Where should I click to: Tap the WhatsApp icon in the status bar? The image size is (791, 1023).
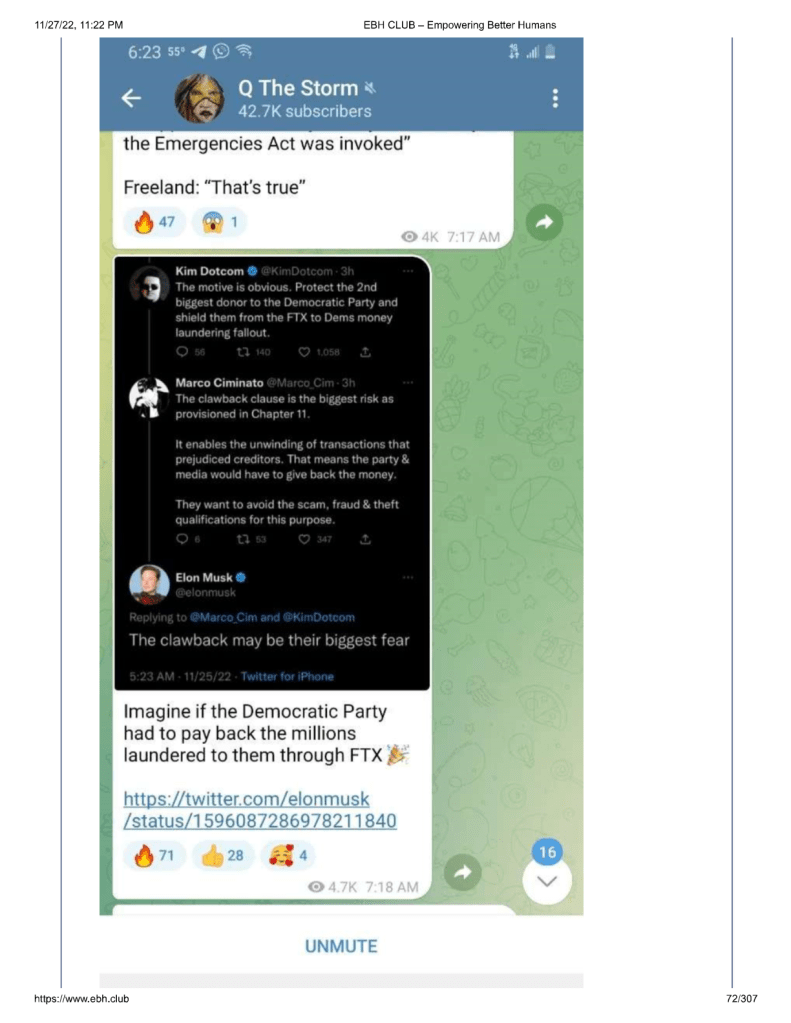222,51
